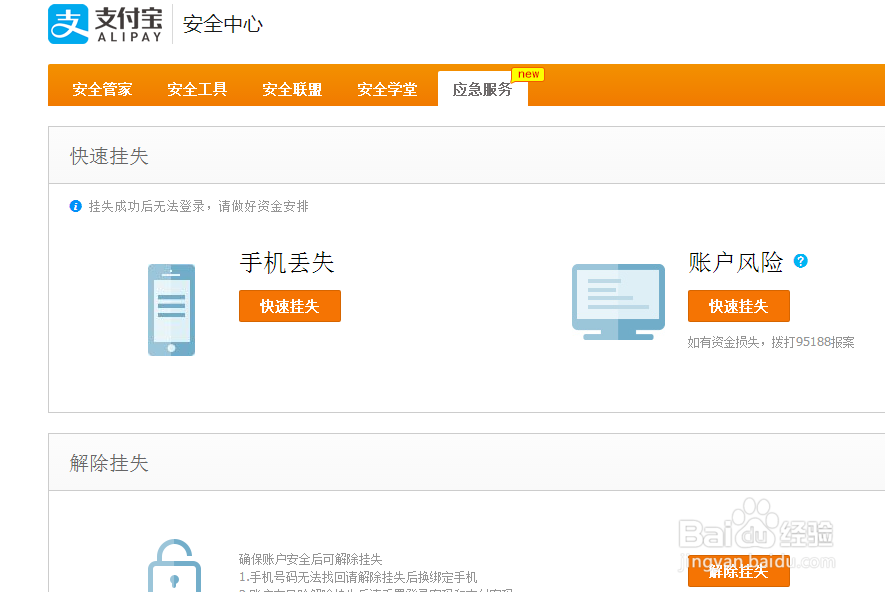Click the blue info icon beside the 挂失 tip
Image resolution: width=885 pixels, height=592 pixels.
[x=76, y=205]
